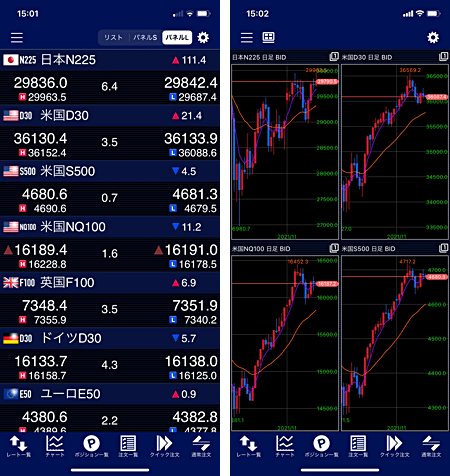The width and height of the screenshot is (450, 476).
Task: Click the 米国D30 low value 36088.6
Action: (197, 153)
